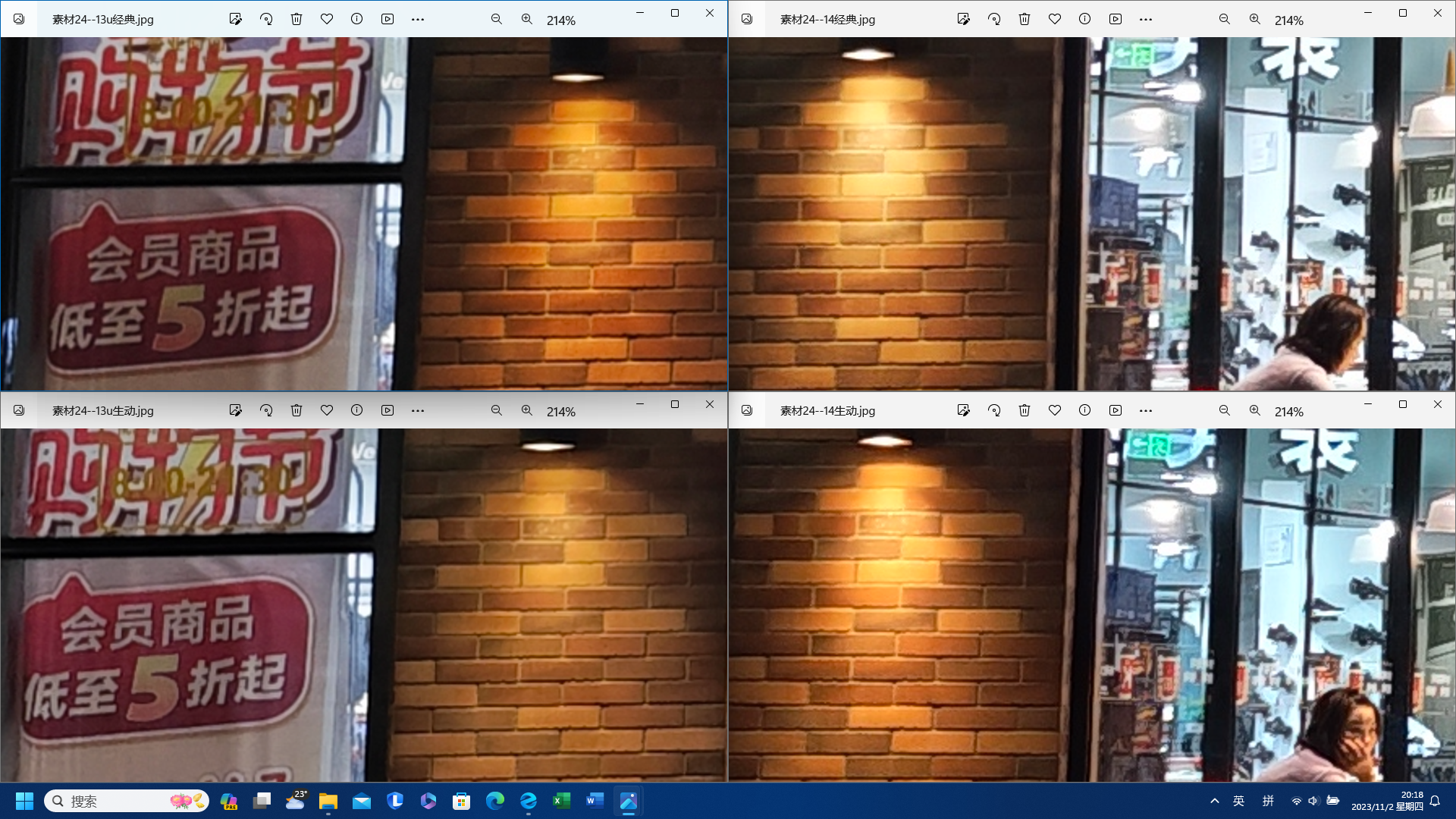This screenshot has height=819, width=1456.
Task: Click 214% zoom percentage in 素材24--13u生动.jpg window
Action: 561,412
